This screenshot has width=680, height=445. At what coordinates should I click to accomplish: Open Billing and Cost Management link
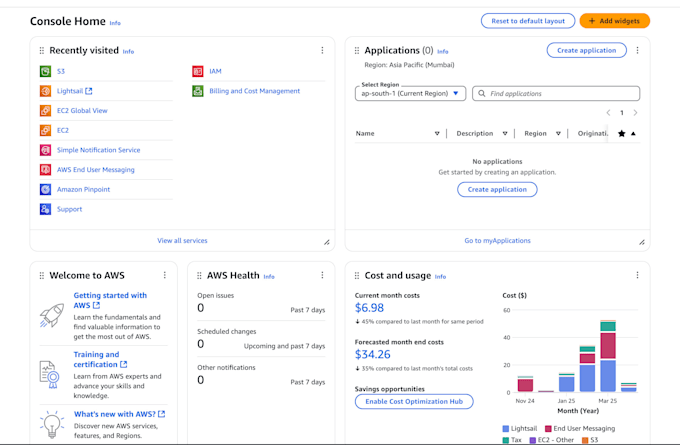point(255,91)
